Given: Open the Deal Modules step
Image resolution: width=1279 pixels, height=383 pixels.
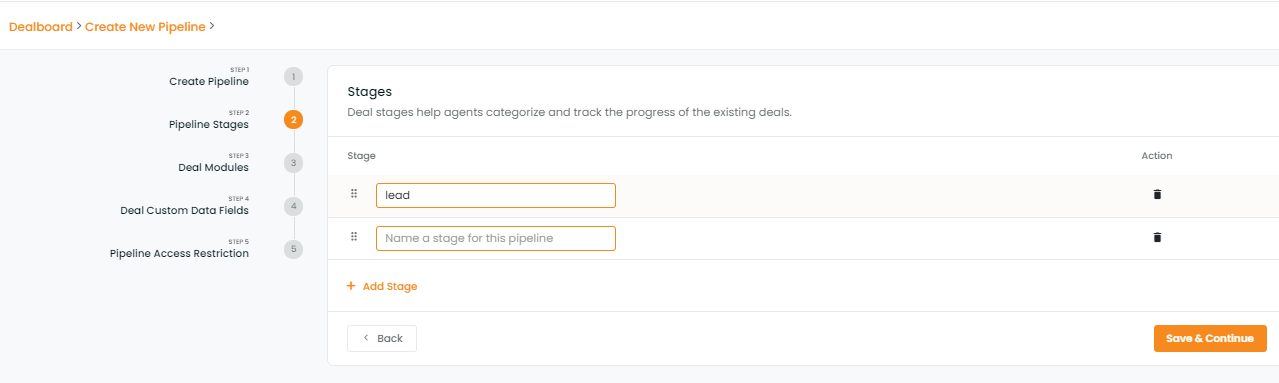Looking at the screenshot, I should tap(213, 168).
